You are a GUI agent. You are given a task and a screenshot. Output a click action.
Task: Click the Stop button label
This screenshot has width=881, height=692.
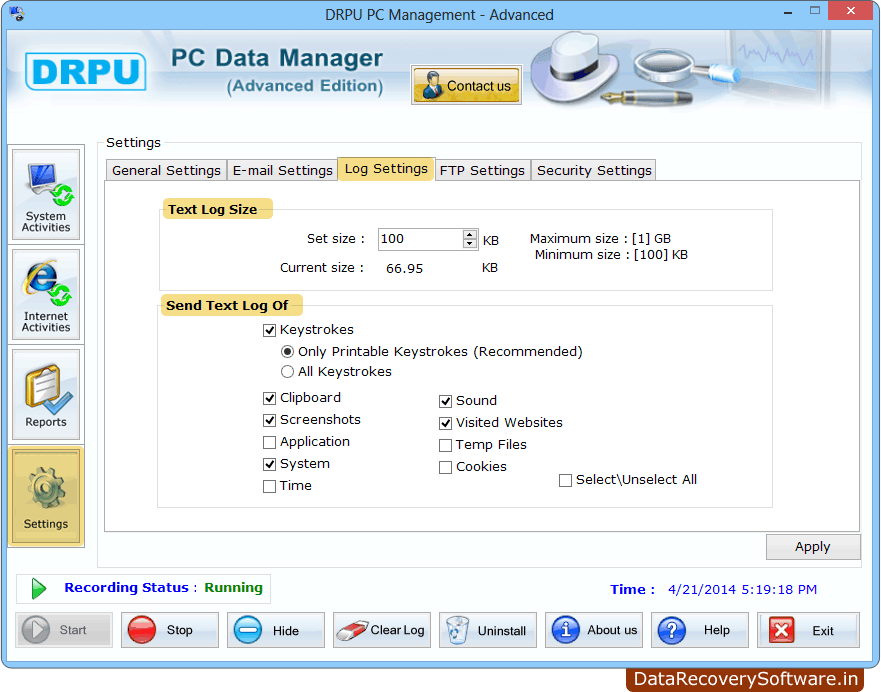click(x=180, y=630)
